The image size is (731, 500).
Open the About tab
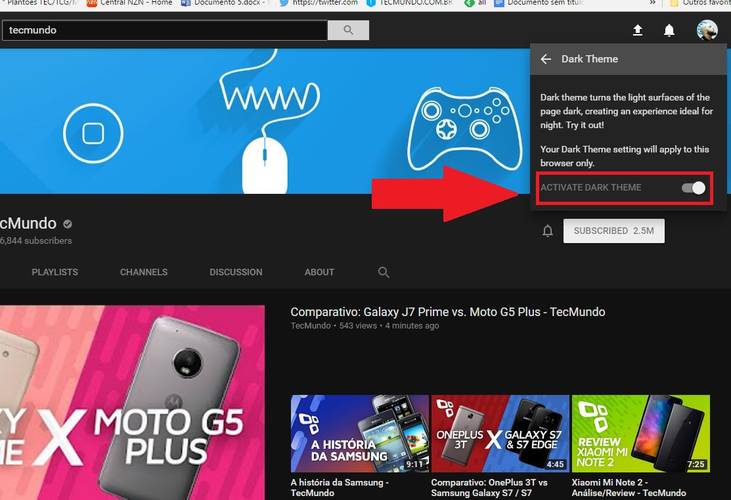(319, 272)
